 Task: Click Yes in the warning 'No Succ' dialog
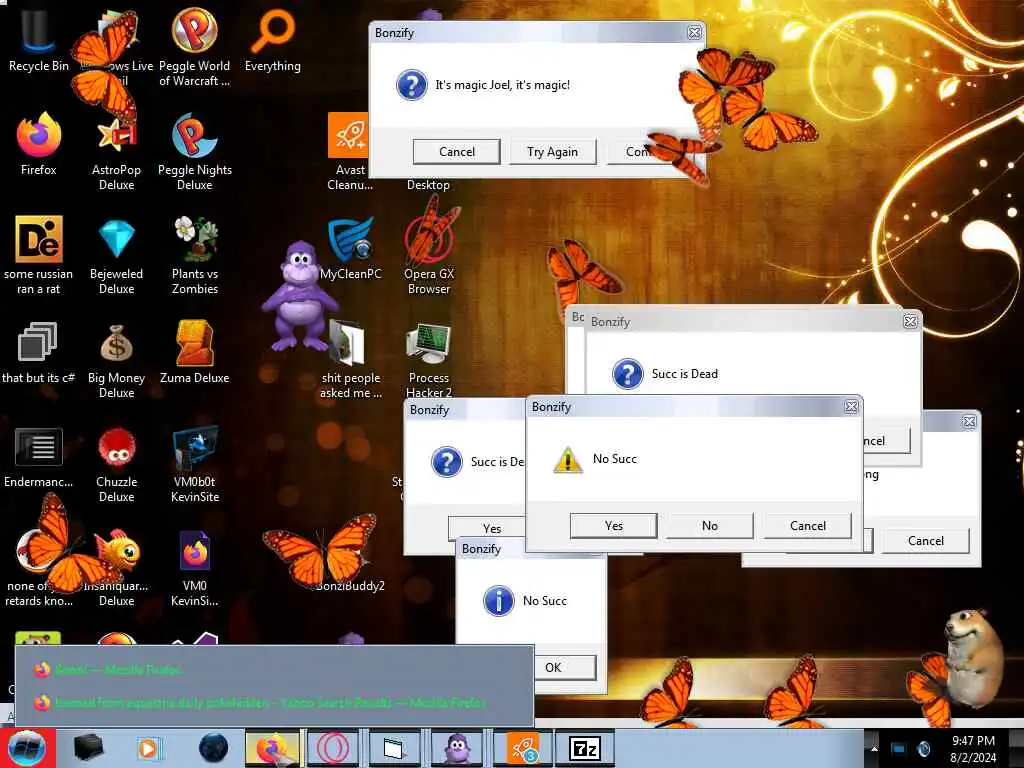614,526
